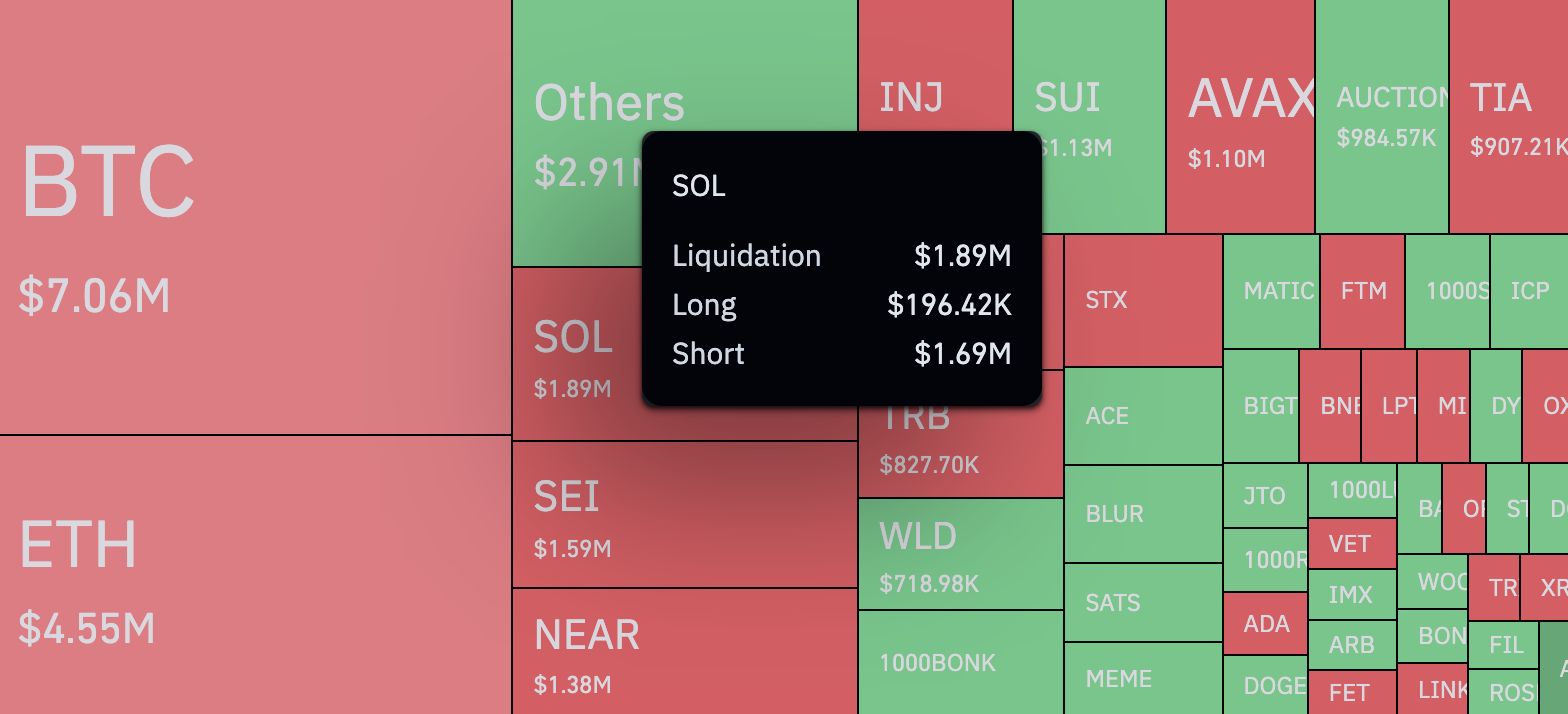The height and width of the screenshot is (714, 1568).
Task: Select the ETH $4.55M tile
Action: coord(255,575)
